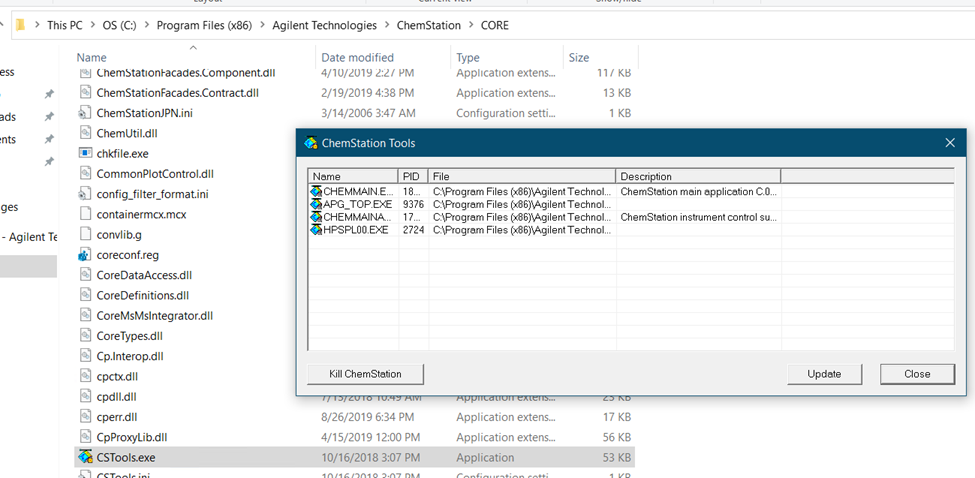Sort processes by Description column header
This screenshot has width=975, height=478.
[698, 177]
